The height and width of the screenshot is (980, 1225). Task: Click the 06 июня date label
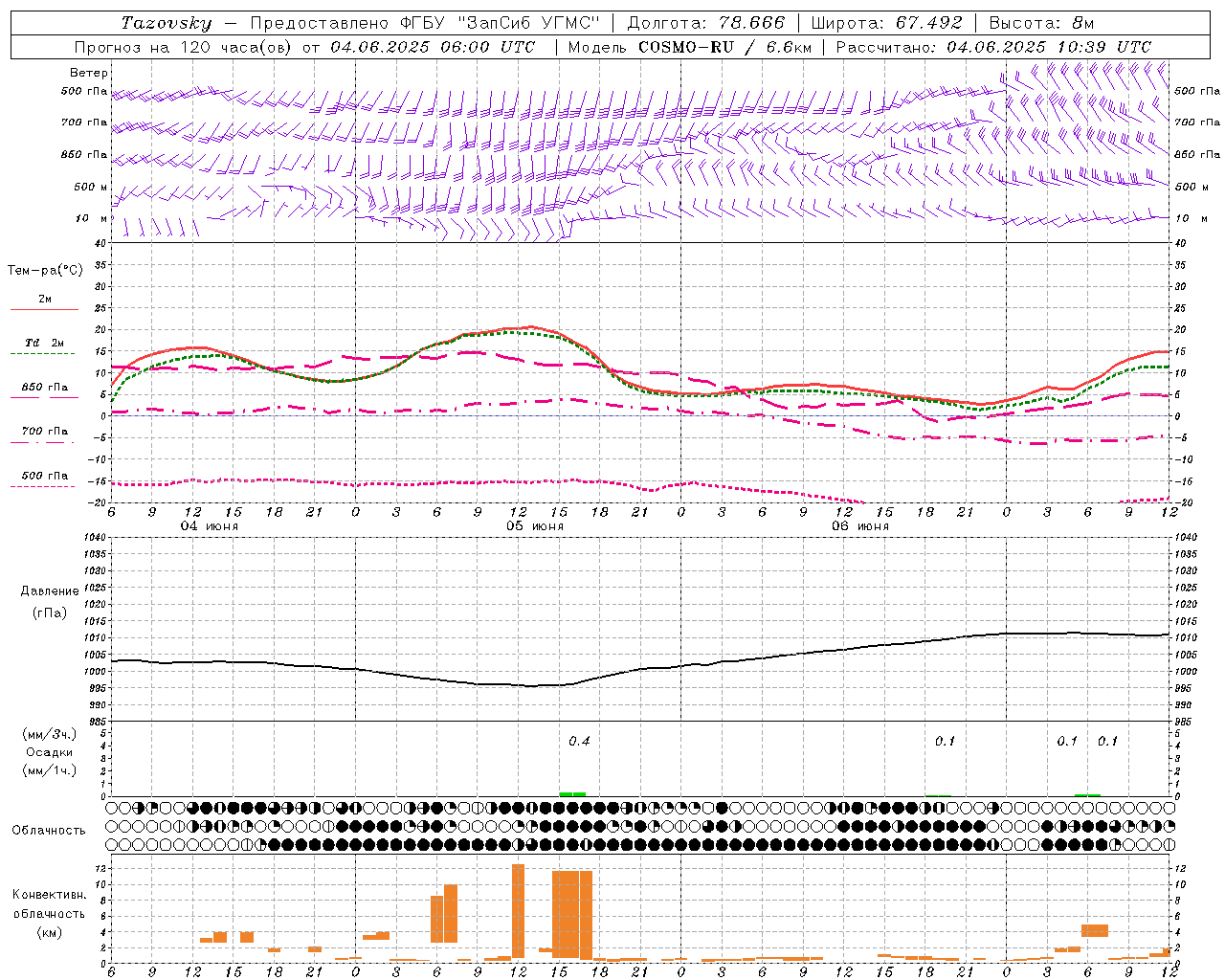coord(860,526)
